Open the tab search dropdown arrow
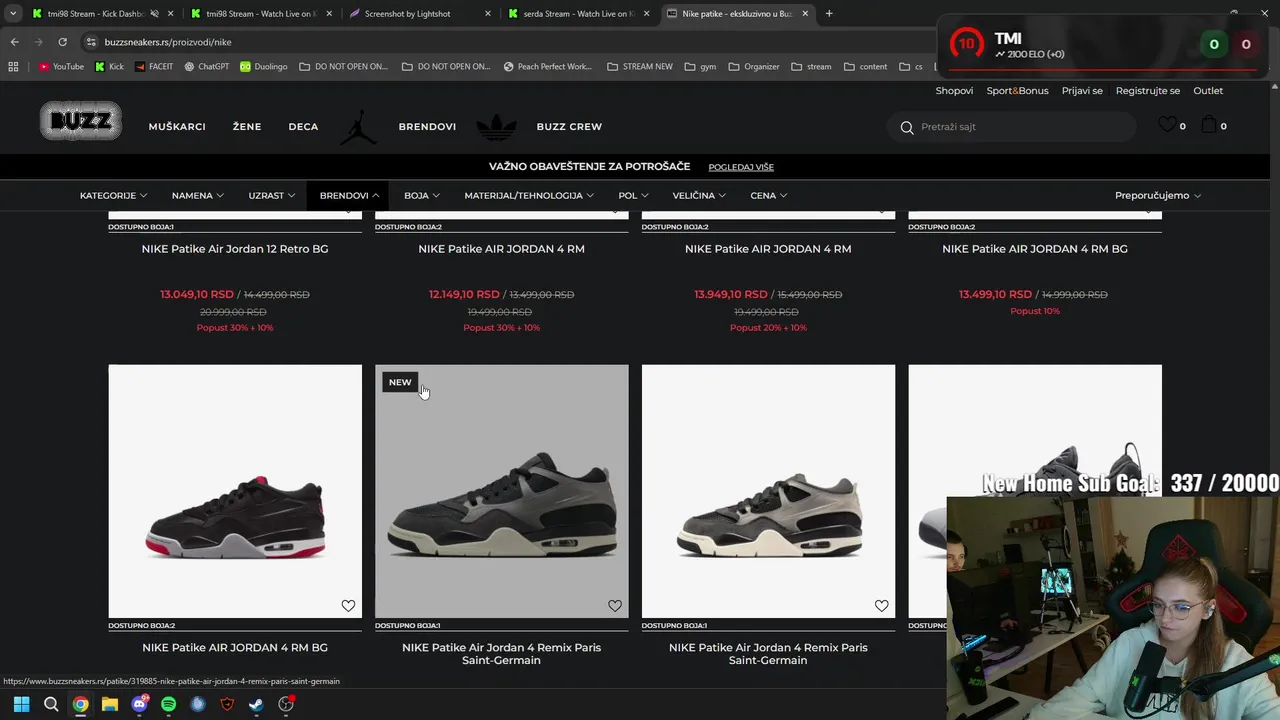 pyautogui.click(x=13, y=14)
